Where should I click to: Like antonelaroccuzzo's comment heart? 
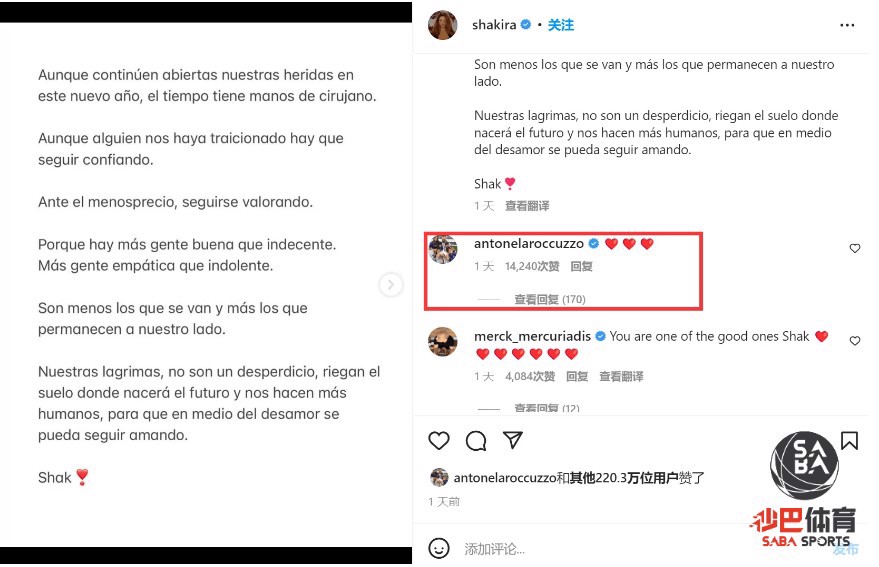(854, 248)
